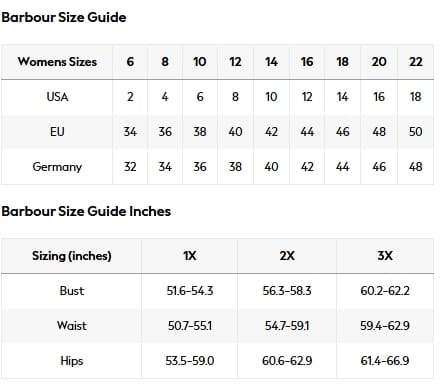
Task: Click the size 6 column header
Action: (x=130, y=62)
